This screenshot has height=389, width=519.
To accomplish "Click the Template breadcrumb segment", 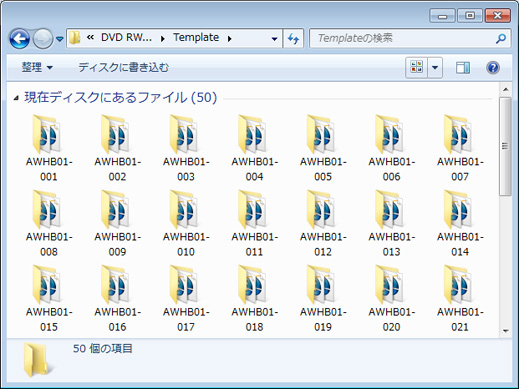I will point(196,37).
